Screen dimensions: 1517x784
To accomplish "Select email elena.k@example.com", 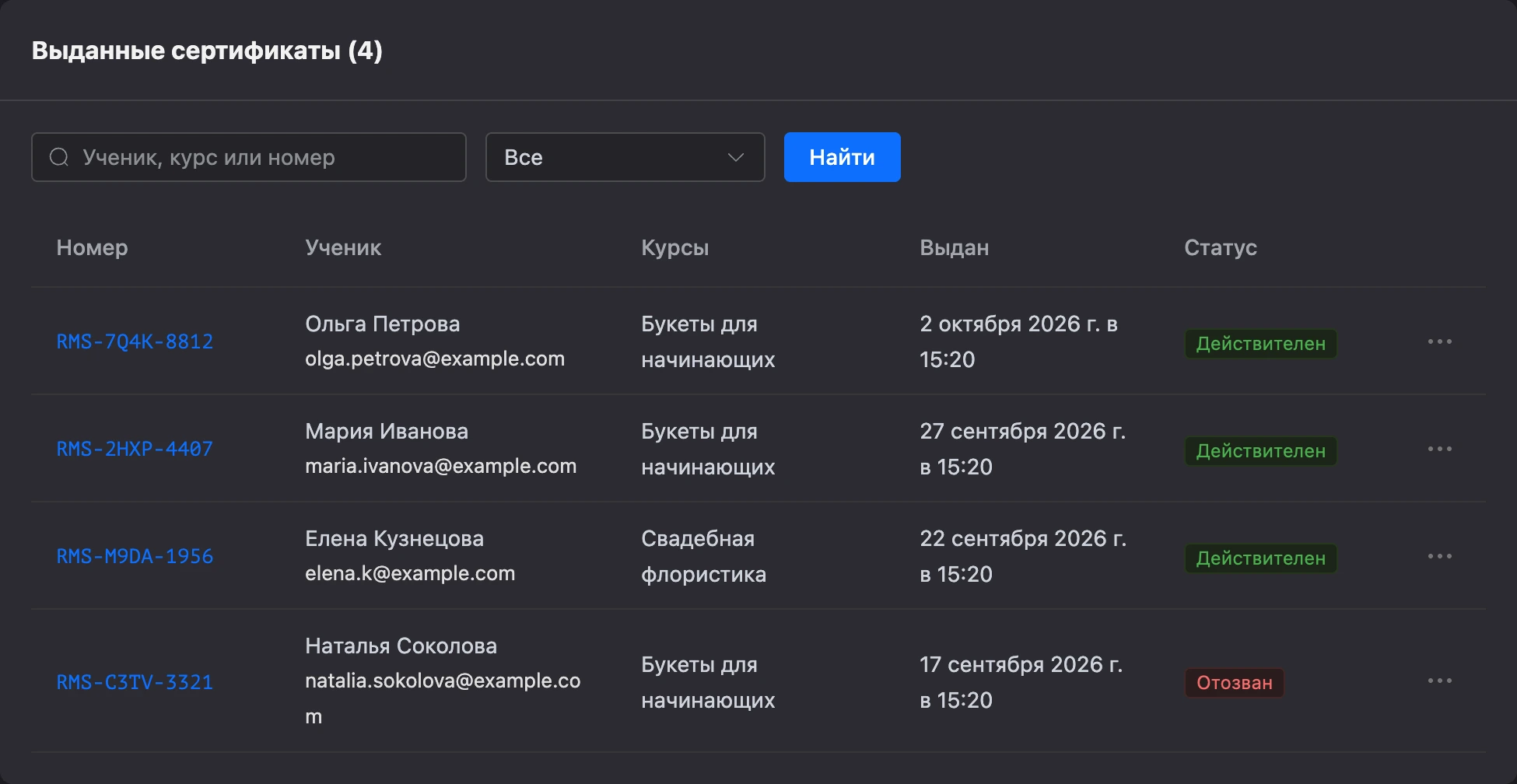I will click(410, 573).
